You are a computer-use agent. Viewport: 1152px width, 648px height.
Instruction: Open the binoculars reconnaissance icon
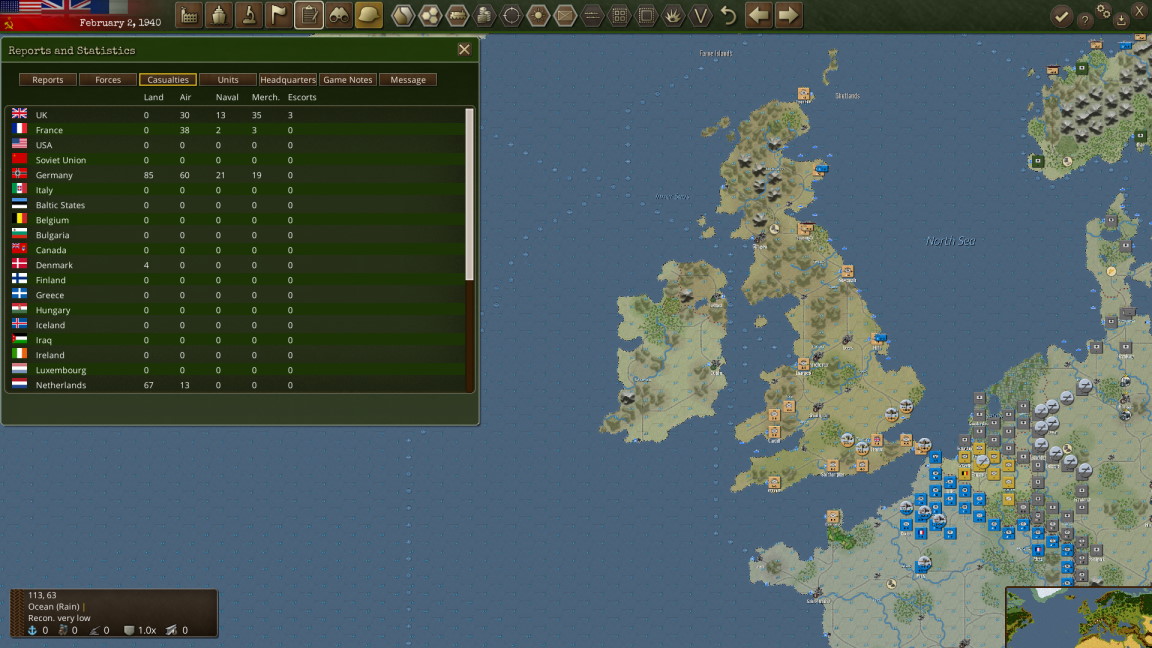coord(339,15)
